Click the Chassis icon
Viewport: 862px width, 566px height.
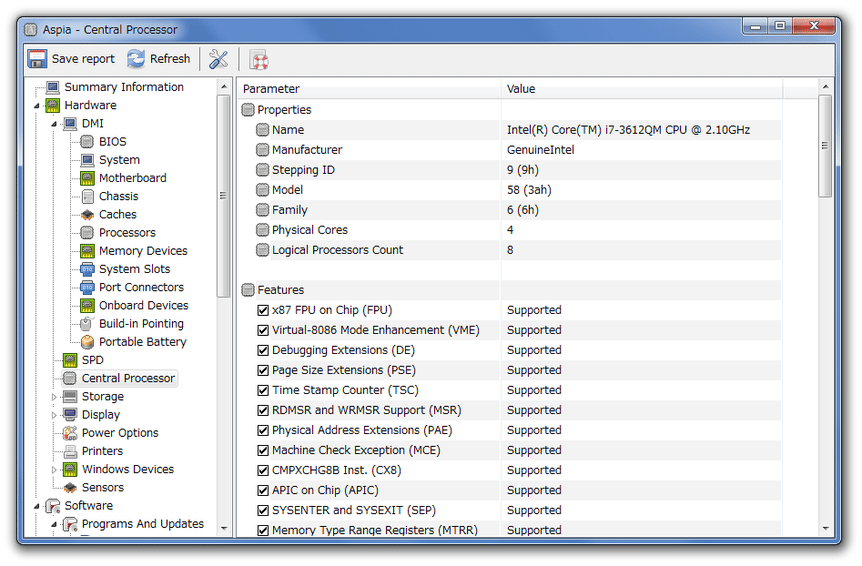(87, 196)
